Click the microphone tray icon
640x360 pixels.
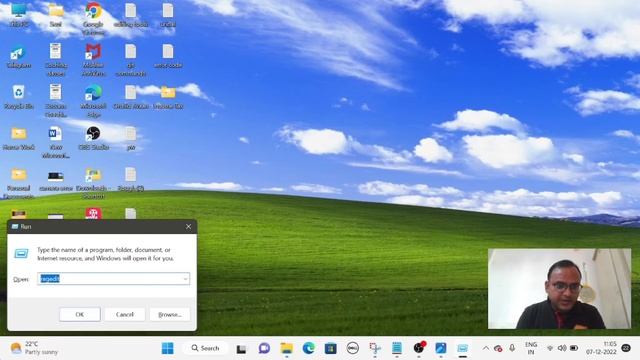(x=512, y=348)
